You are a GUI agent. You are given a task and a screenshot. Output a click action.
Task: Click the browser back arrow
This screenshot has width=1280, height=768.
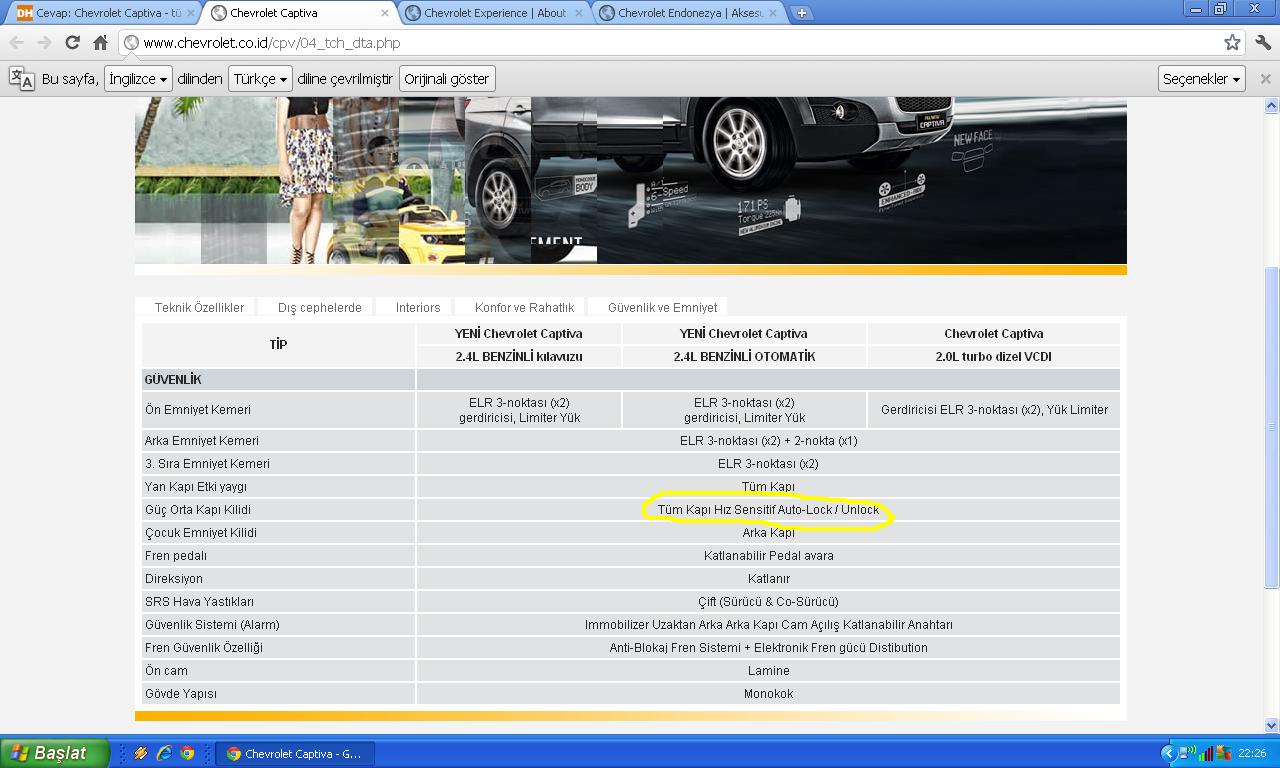pos(16,42)
